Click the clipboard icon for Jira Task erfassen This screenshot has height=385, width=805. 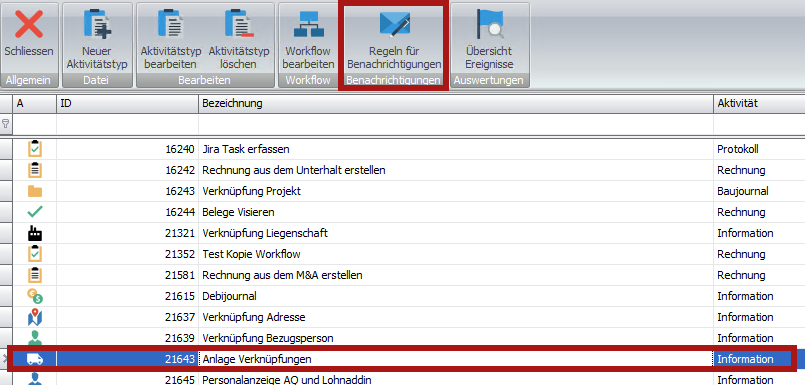click(x=34, y=149)
